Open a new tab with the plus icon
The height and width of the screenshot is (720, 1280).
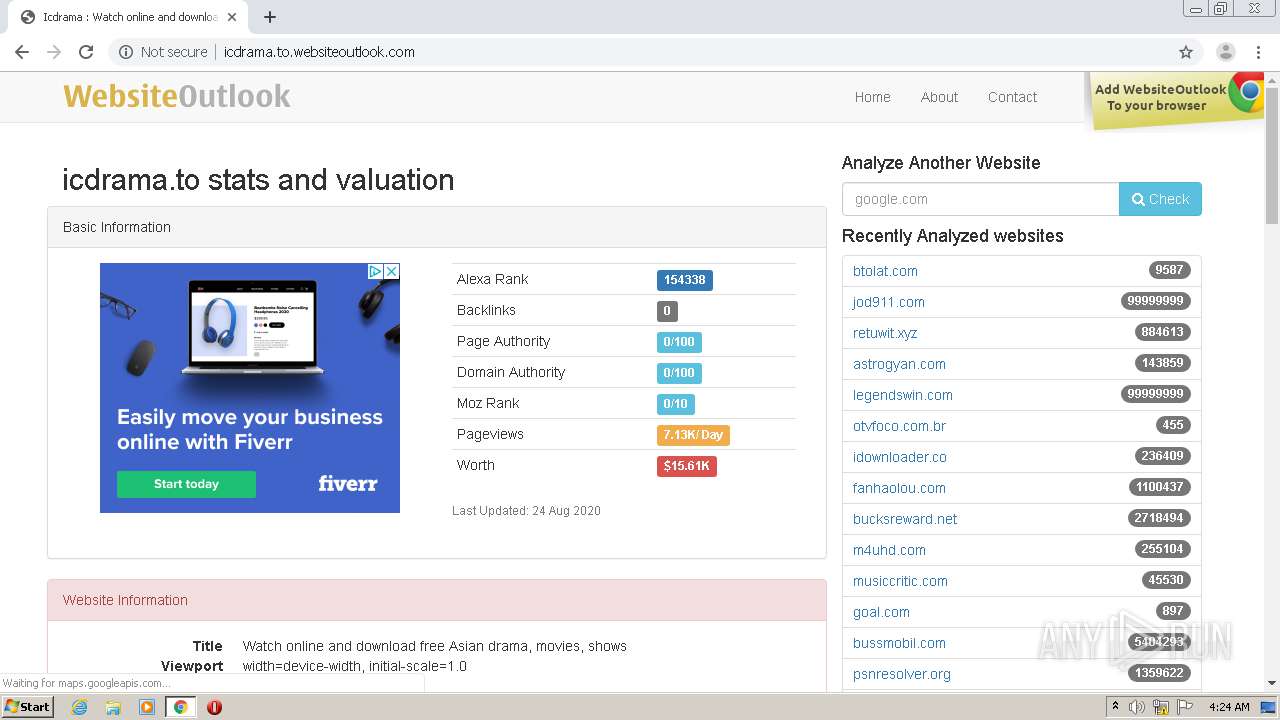(270, 17)
